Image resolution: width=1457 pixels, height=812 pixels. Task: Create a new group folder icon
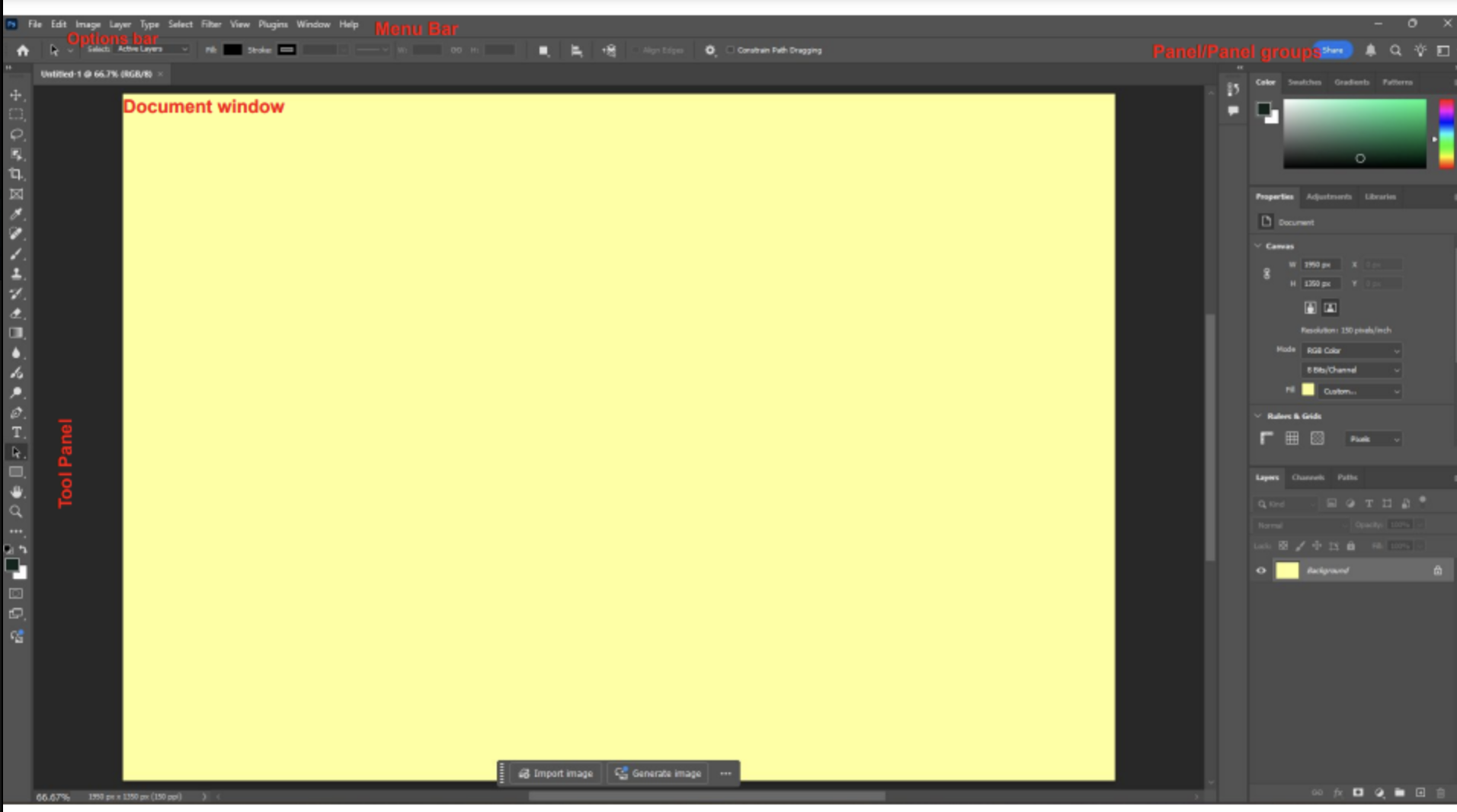(1400, 793)
